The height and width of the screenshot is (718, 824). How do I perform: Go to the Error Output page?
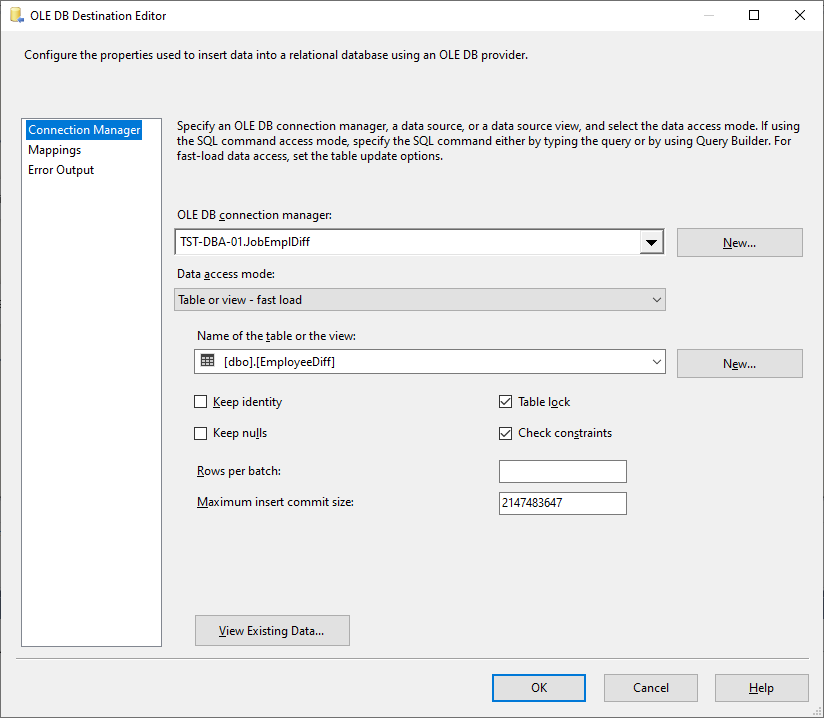(x=61, y=170)
